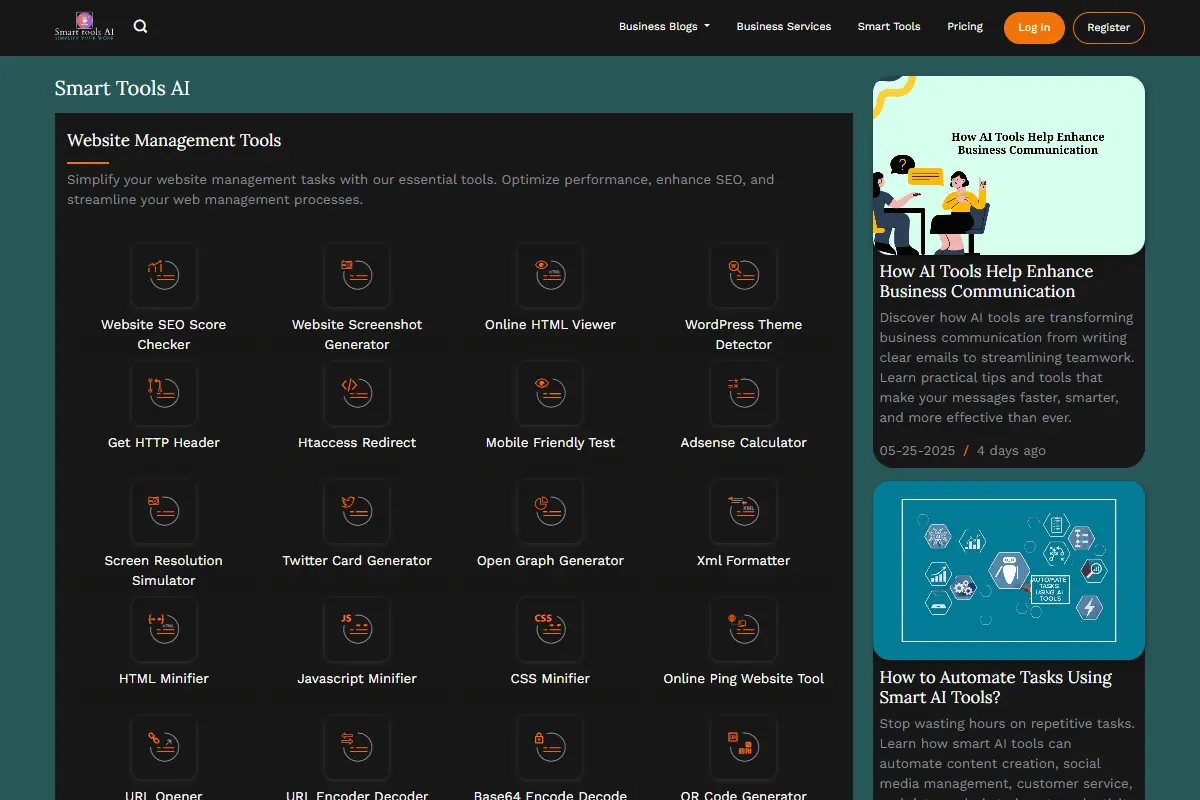Open the Javascript Minifier icon
Screen dimensions: 1200x800
tap(357, 629)
